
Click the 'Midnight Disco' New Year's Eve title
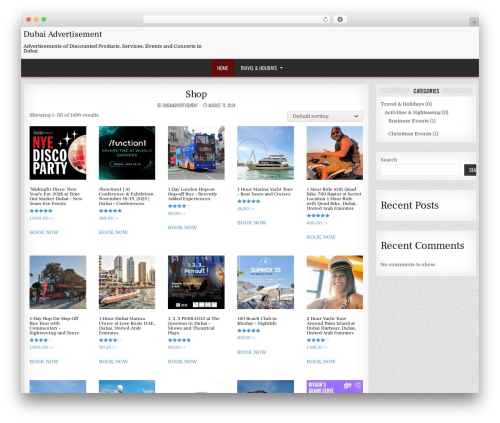[x=56, y=196]
